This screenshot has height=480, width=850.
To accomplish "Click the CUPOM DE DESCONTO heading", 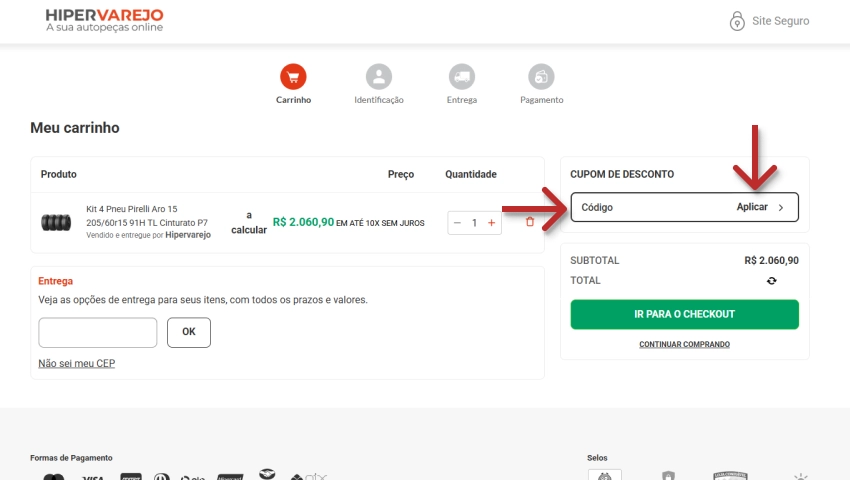I will pyautogui.click(x=622, y=174).
